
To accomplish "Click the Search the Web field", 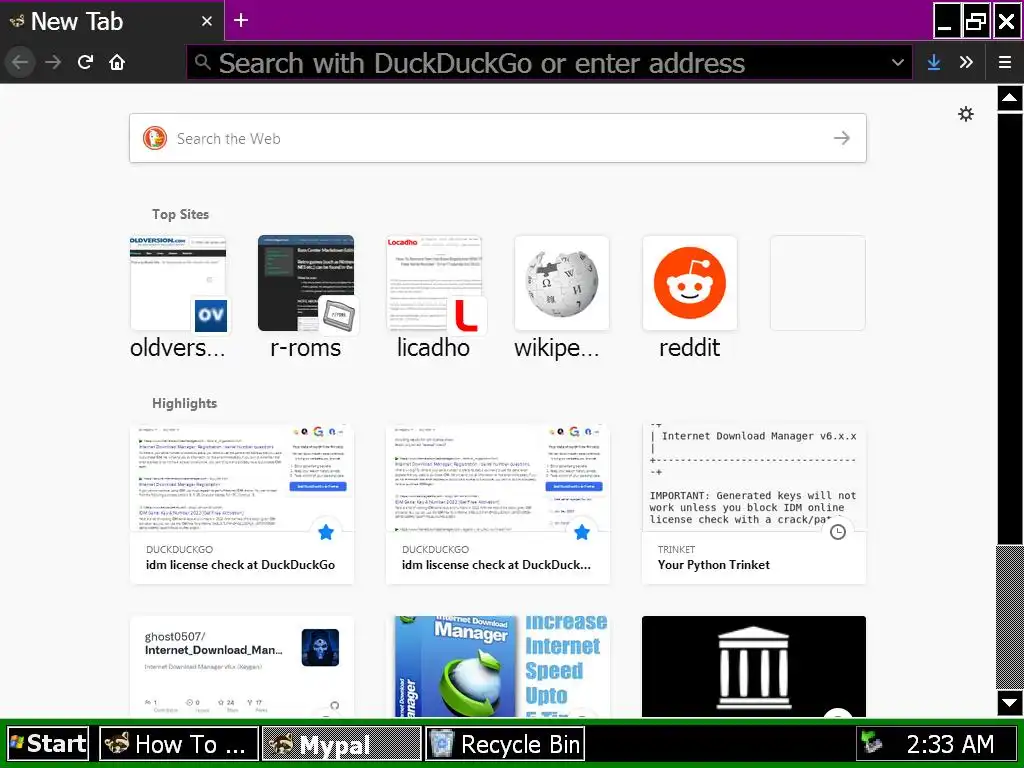I will 498,138.
